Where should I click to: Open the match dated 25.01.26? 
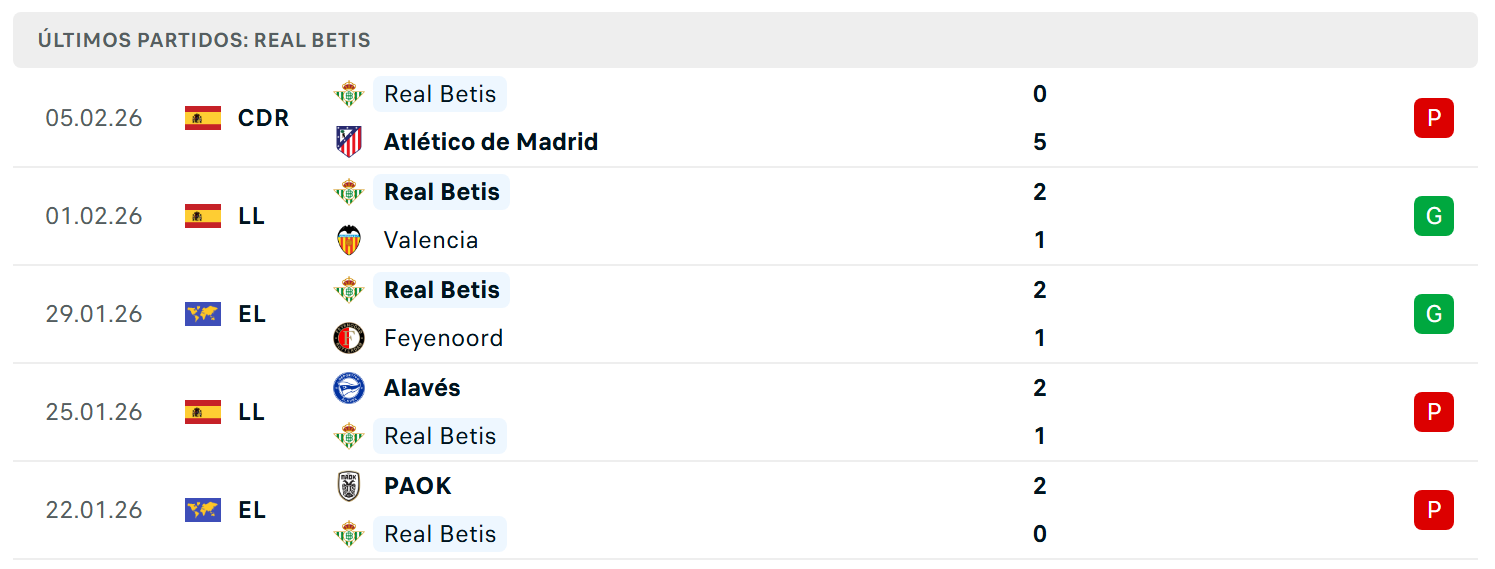tap(745, 412)
